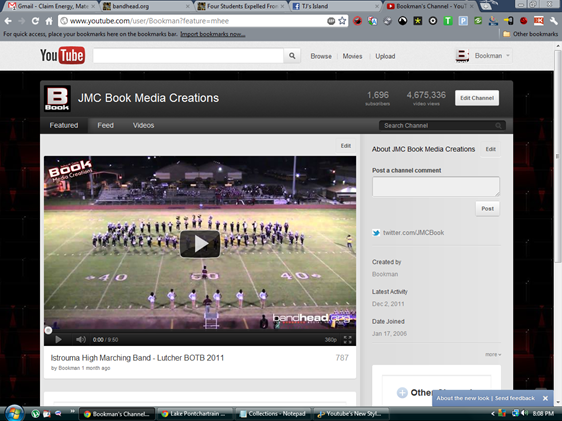Go back with the browser back arrow

[x=8, y=21]
